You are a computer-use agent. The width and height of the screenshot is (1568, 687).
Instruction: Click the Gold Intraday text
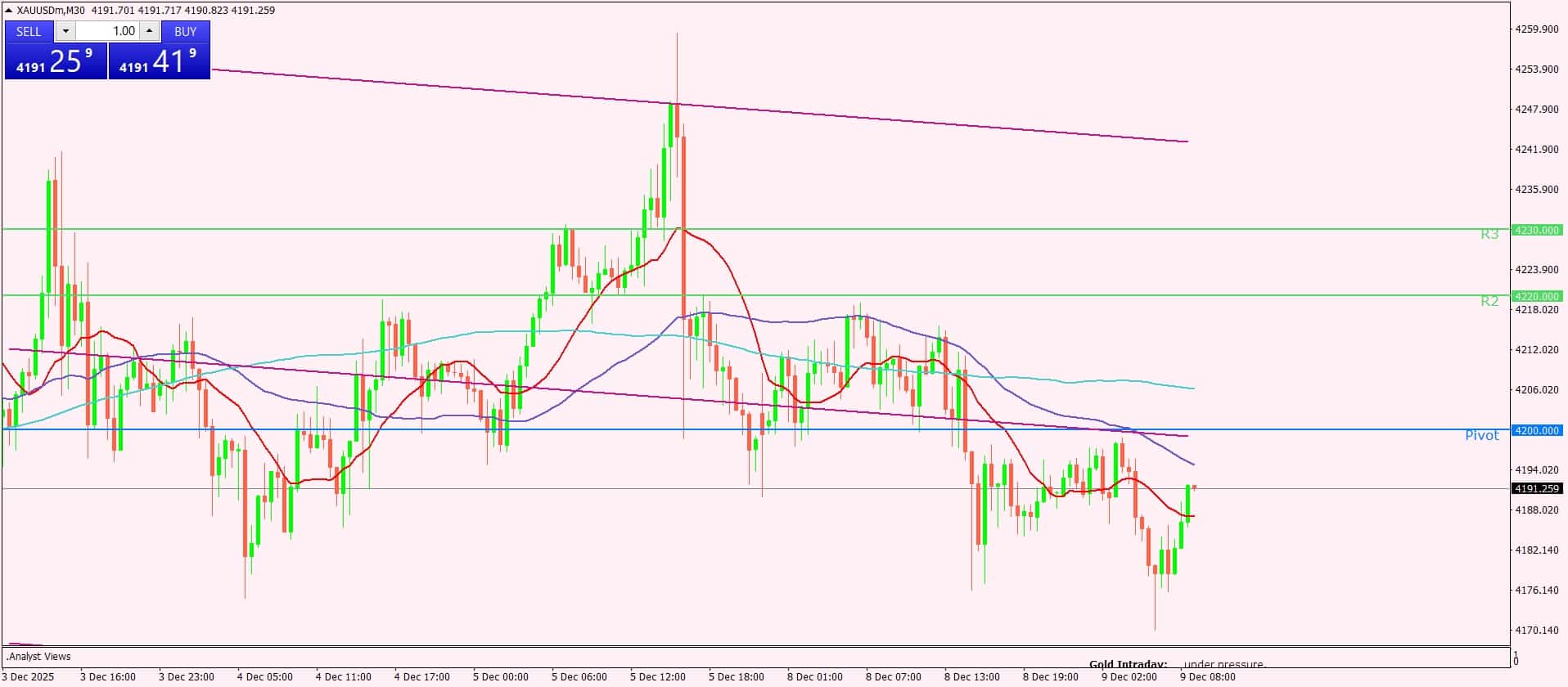[x=1128, y=664]
